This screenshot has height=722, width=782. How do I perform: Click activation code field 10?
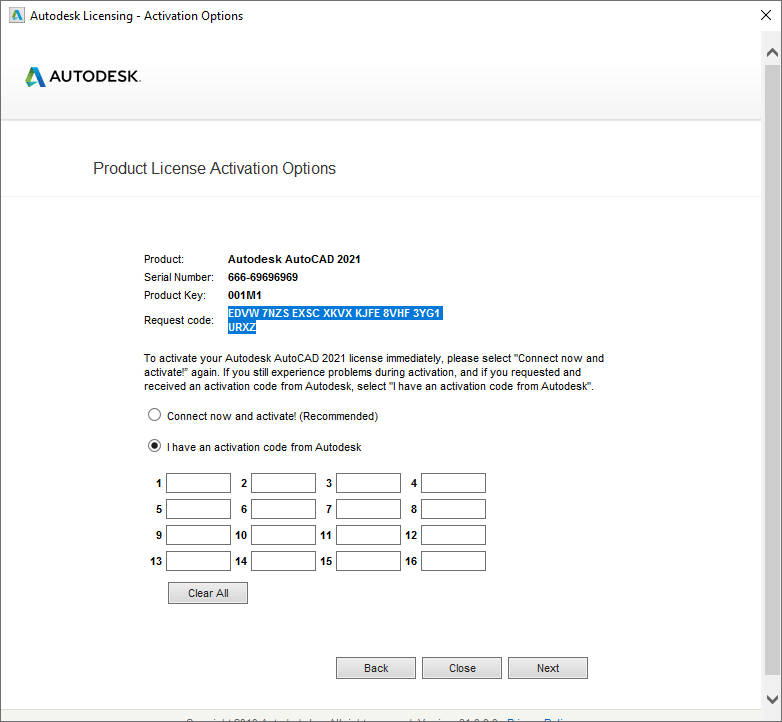pos(283,535)
